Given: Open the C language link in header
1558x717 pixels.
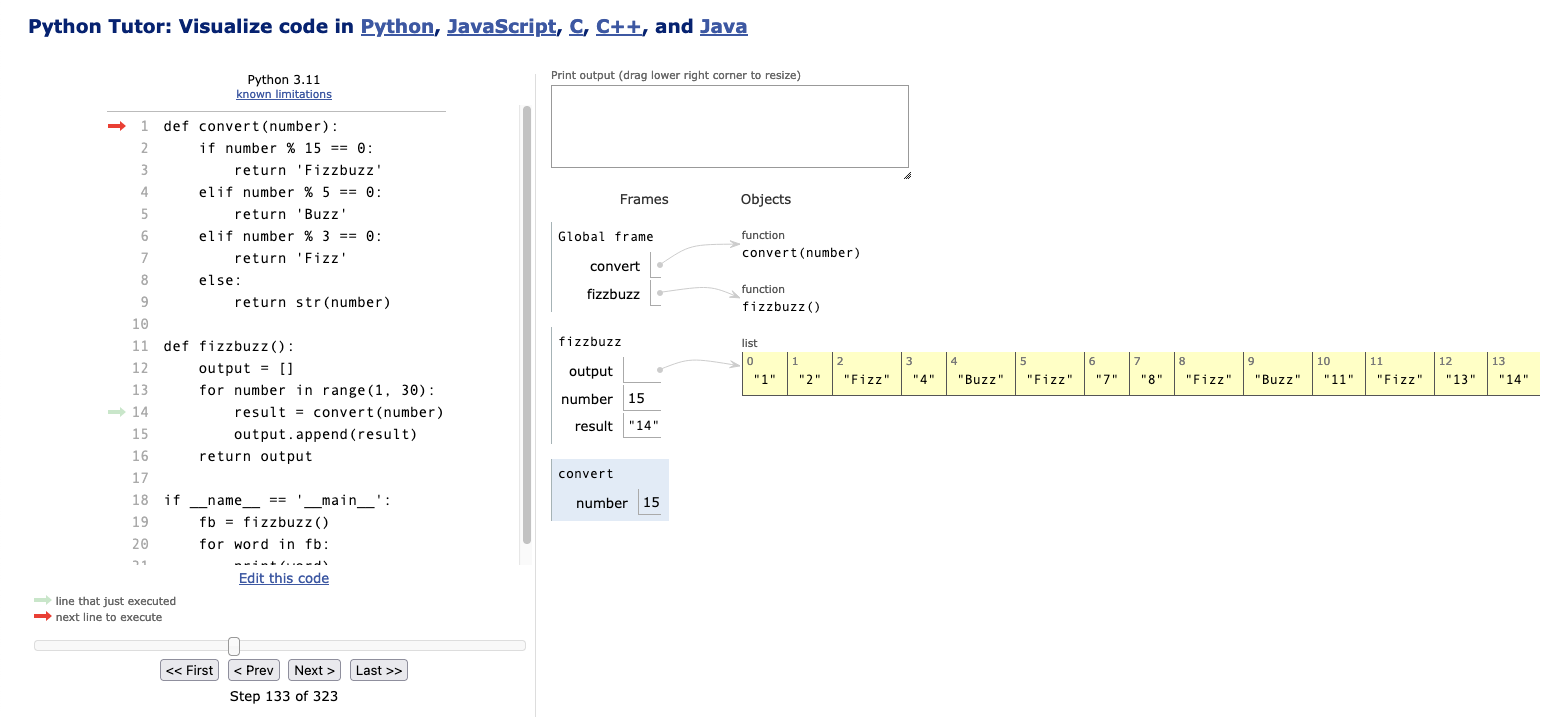Looking at the screenshot, I should point(576,27).
